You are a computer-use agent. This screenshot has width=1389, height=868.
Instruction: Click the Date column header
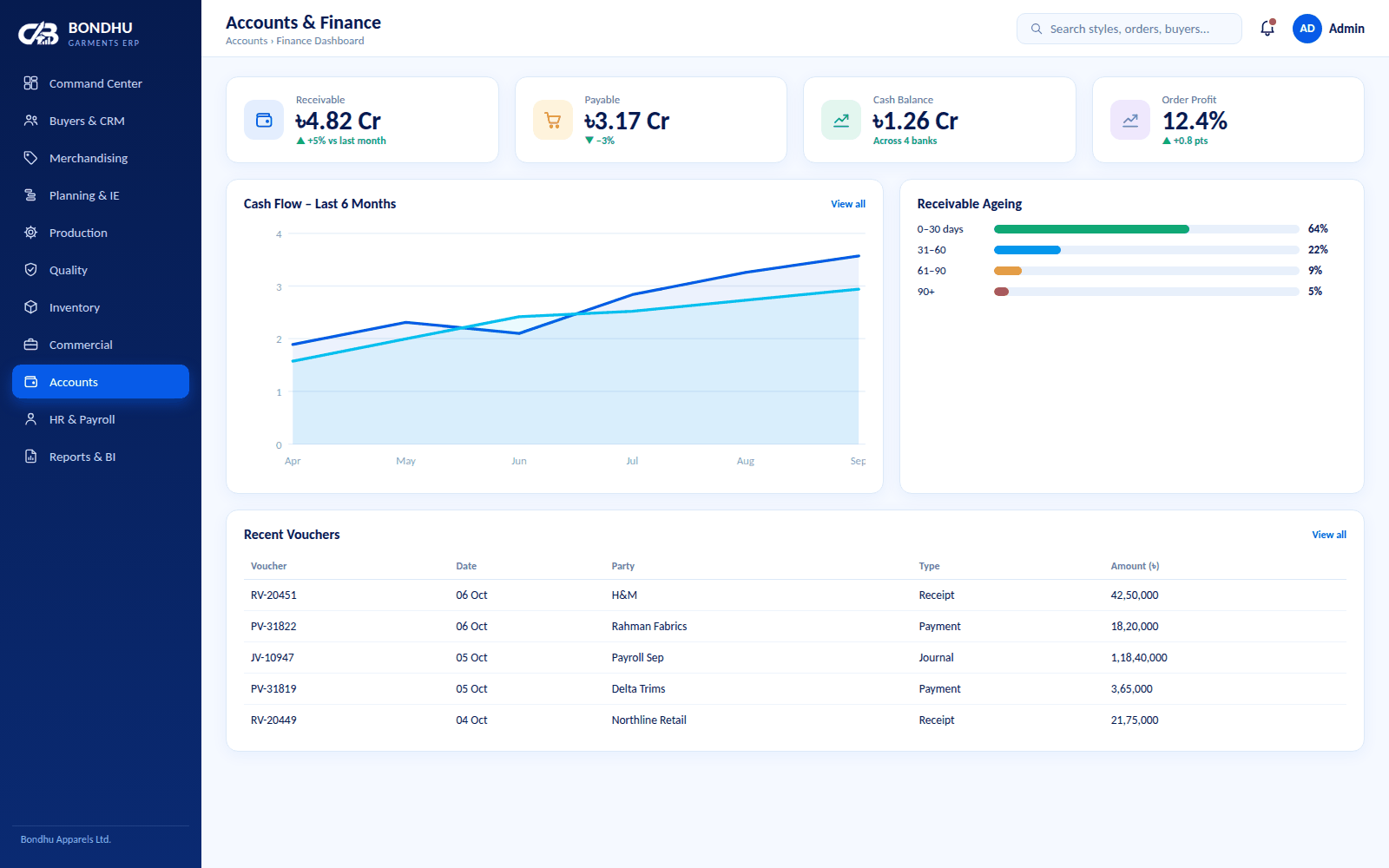466,566
